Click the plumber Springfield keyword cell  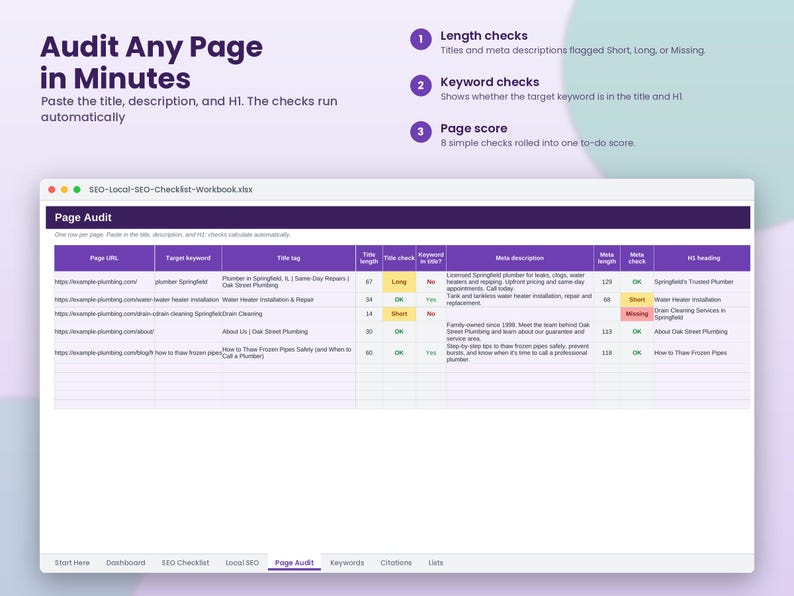pyautogui.click(x=188, y=282)
